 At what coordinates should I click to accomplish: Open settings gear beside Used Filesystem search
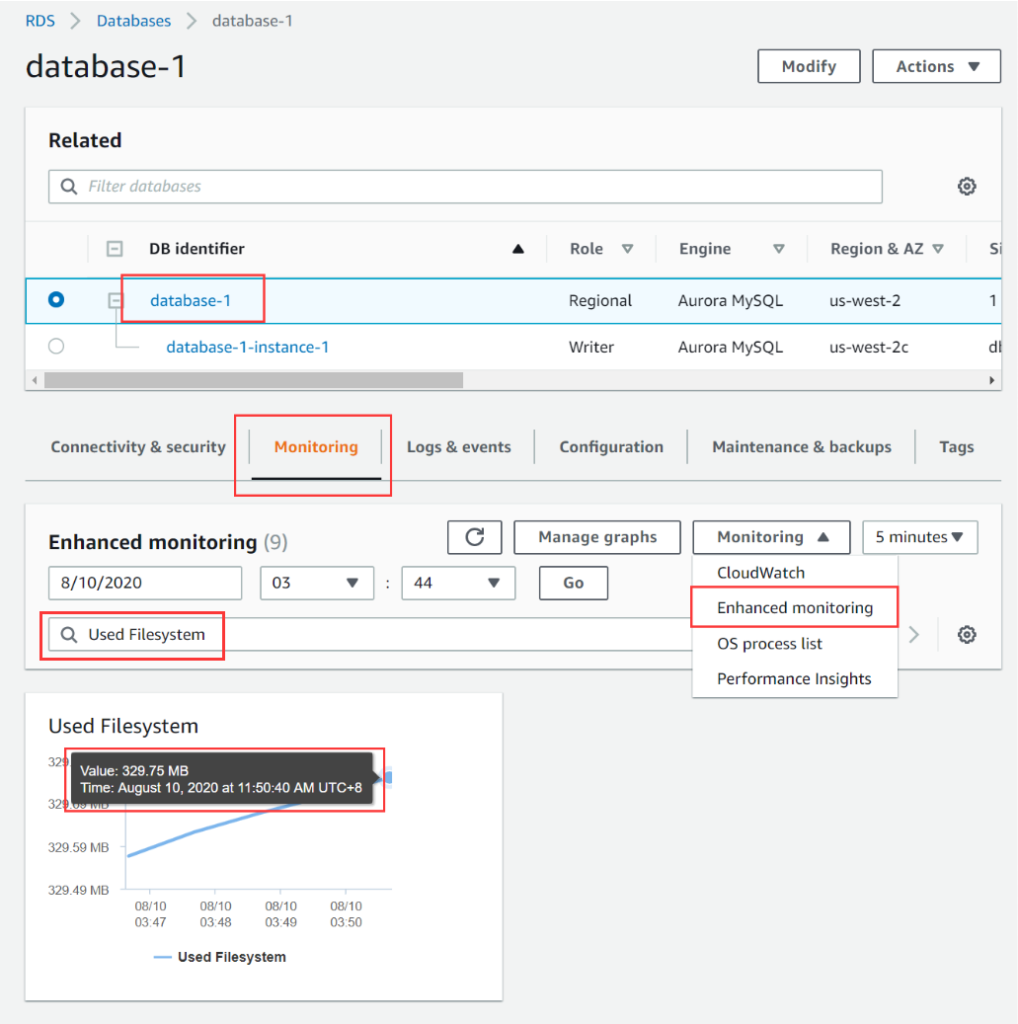click(966, 635)
